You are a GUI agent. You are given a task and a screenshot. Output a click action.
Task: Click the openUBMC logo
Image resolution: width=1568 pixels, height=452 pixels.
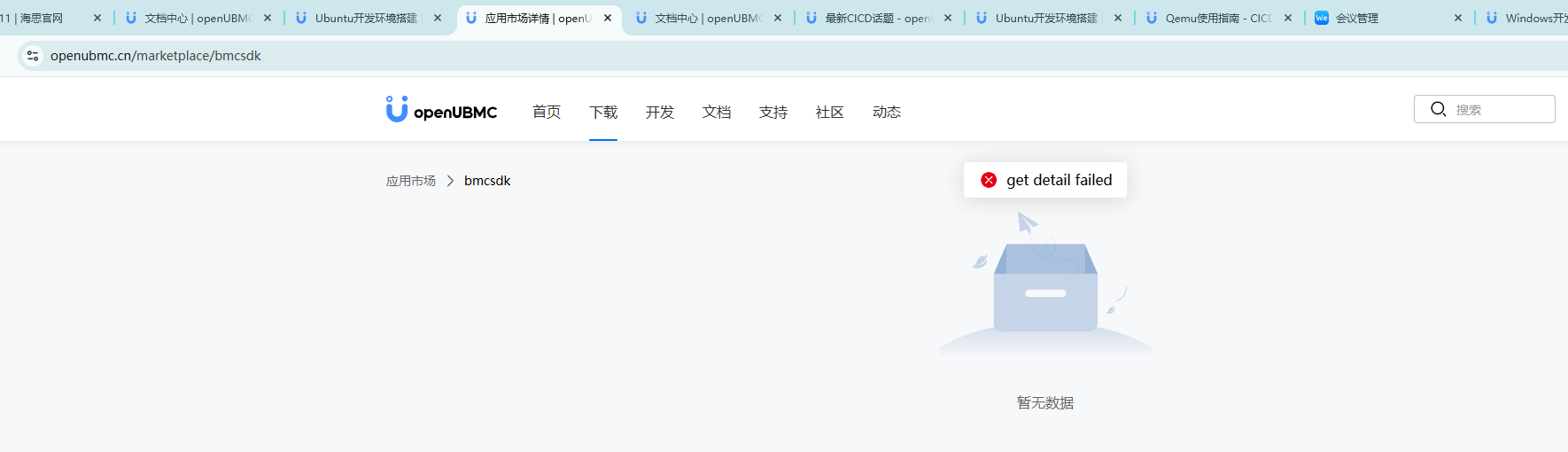[x=441, y=110]
